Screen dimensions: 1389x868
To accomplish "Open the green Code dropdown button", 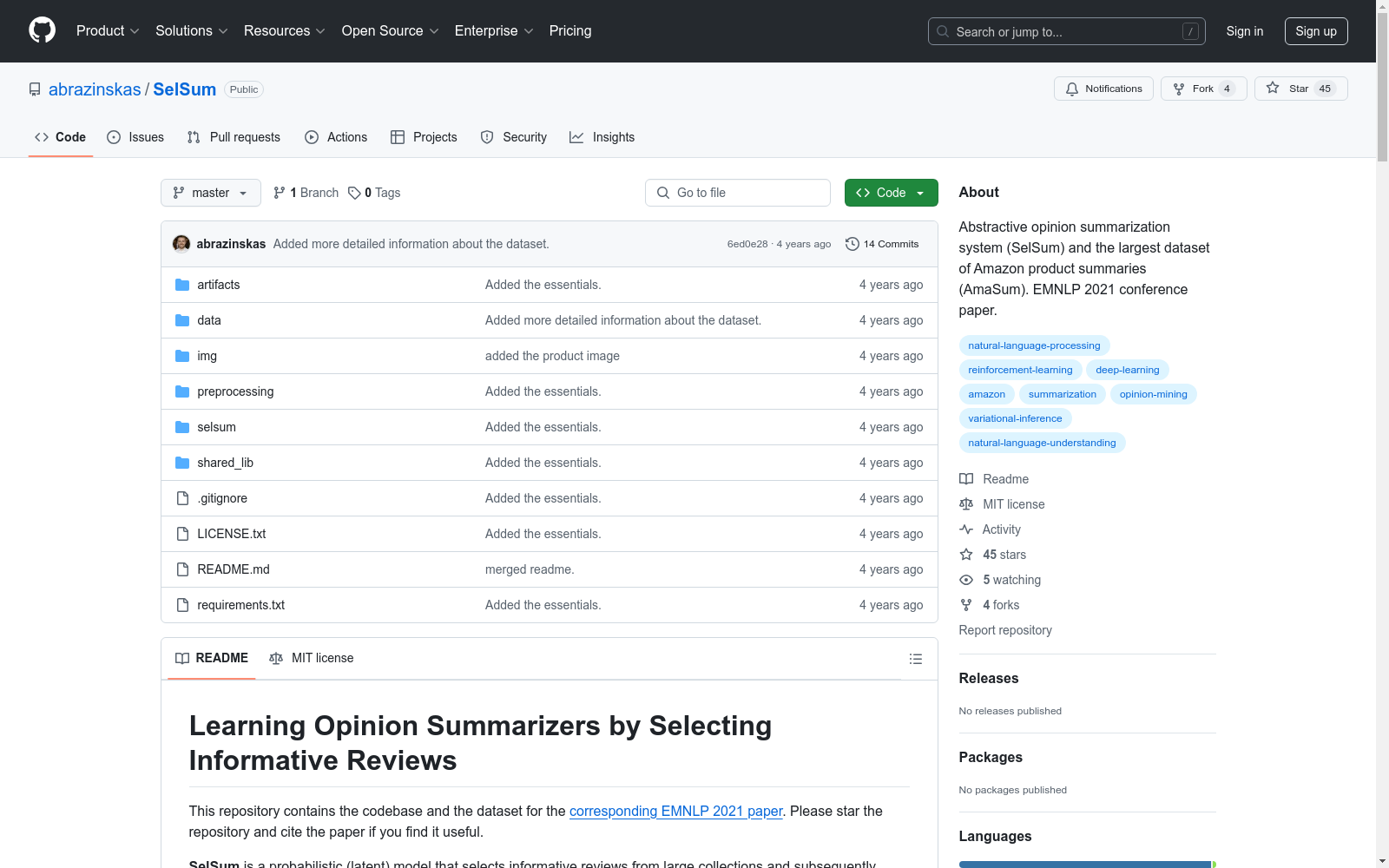I will [891, 193].
